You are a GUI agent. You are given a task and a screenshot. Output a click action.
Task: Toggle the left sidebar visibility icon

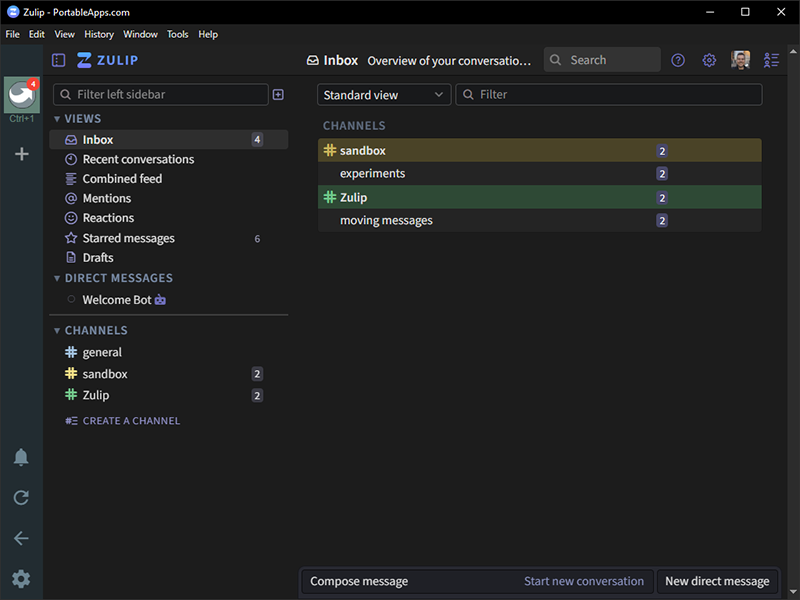(x=58, y=60)
